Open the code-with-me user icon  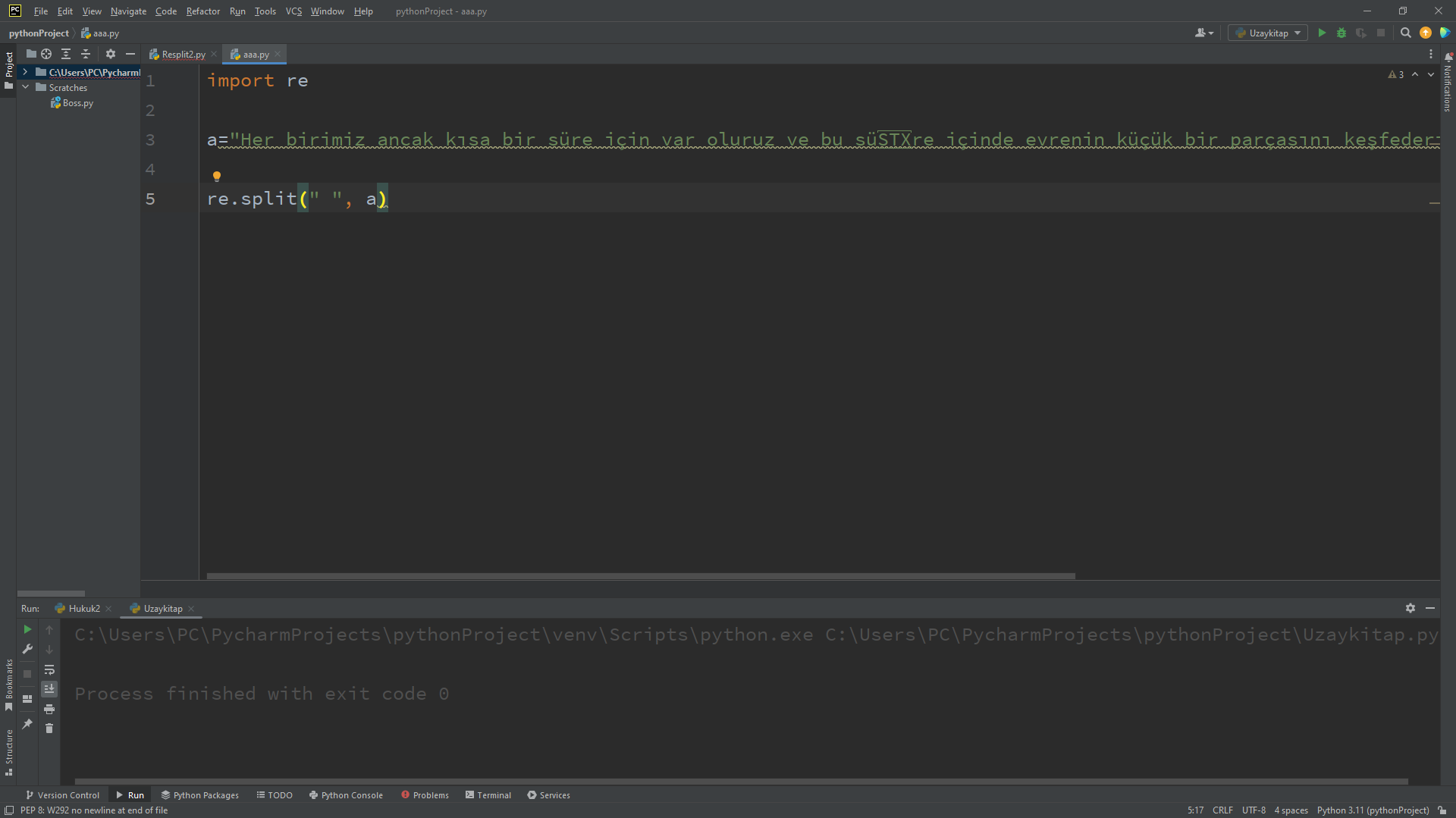[1203, 33]
